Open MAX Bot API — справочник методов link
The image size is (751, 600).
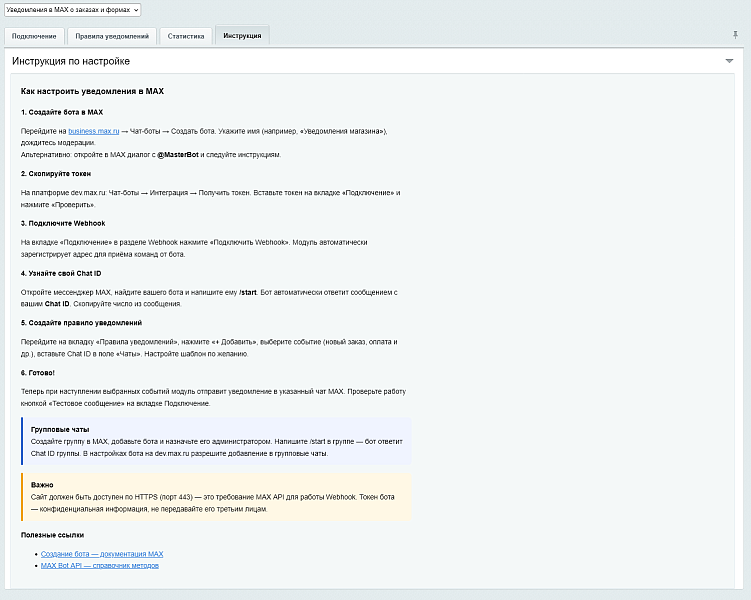pyautogui.click(x=99, y=565)
